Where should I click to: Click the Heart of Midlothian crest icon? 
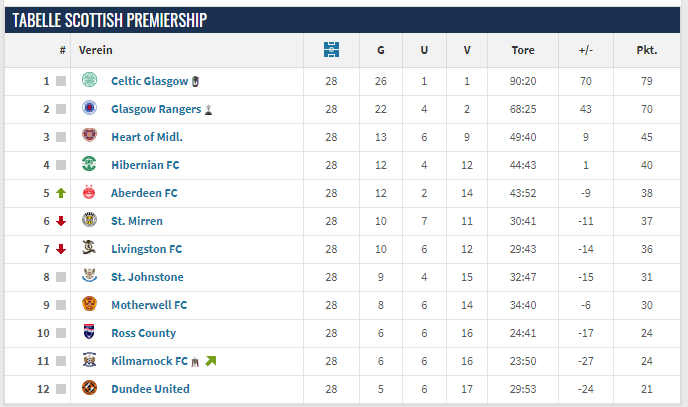(90, 135)
